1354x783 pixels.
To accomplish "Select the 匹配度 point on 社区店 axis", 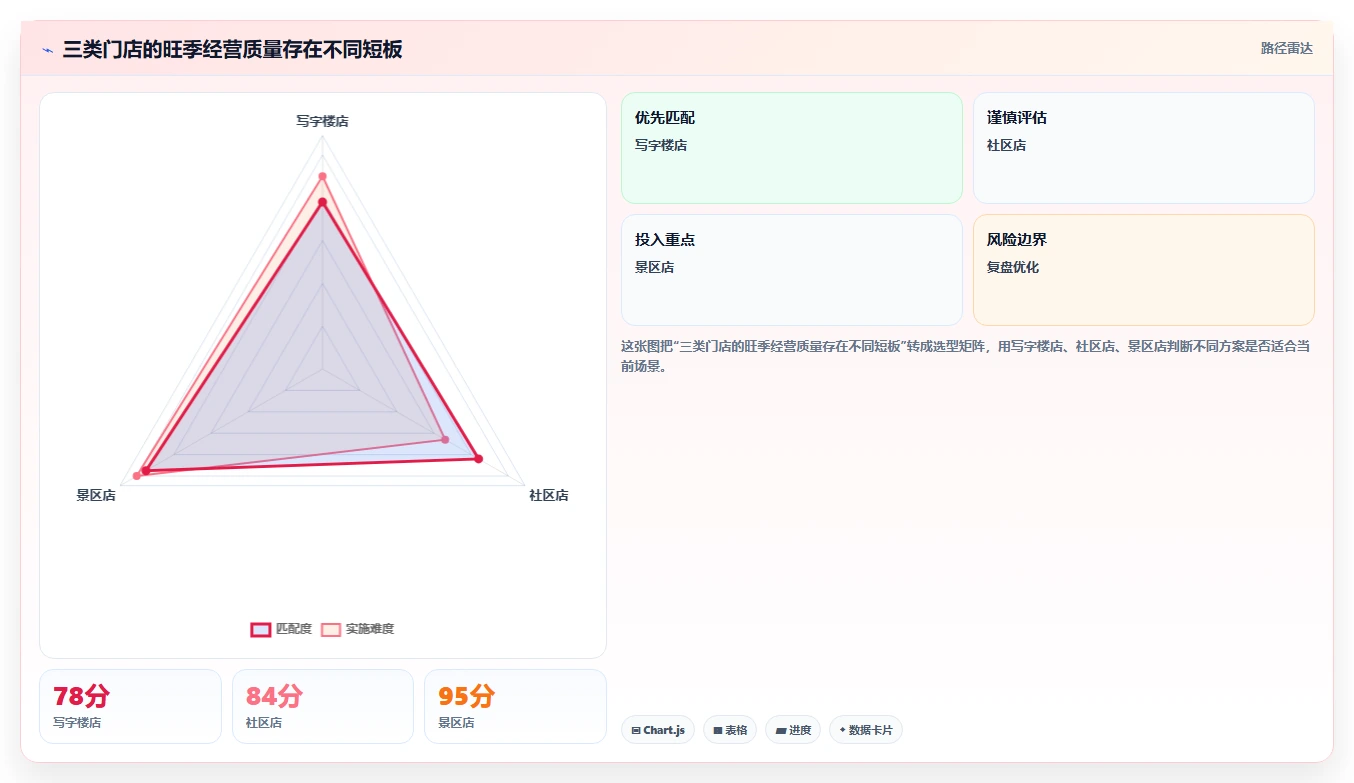I will click(x=478, y=459).
